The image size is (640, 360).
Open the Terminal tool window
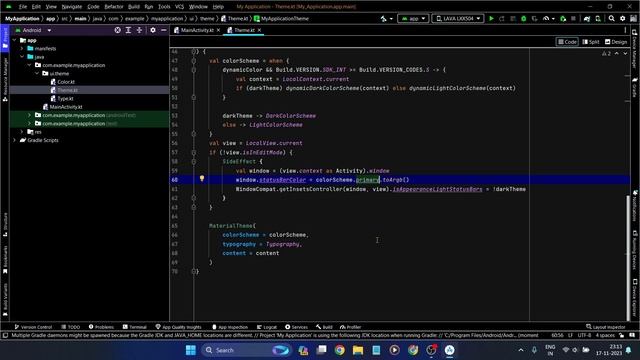click(x=134, y=327)
